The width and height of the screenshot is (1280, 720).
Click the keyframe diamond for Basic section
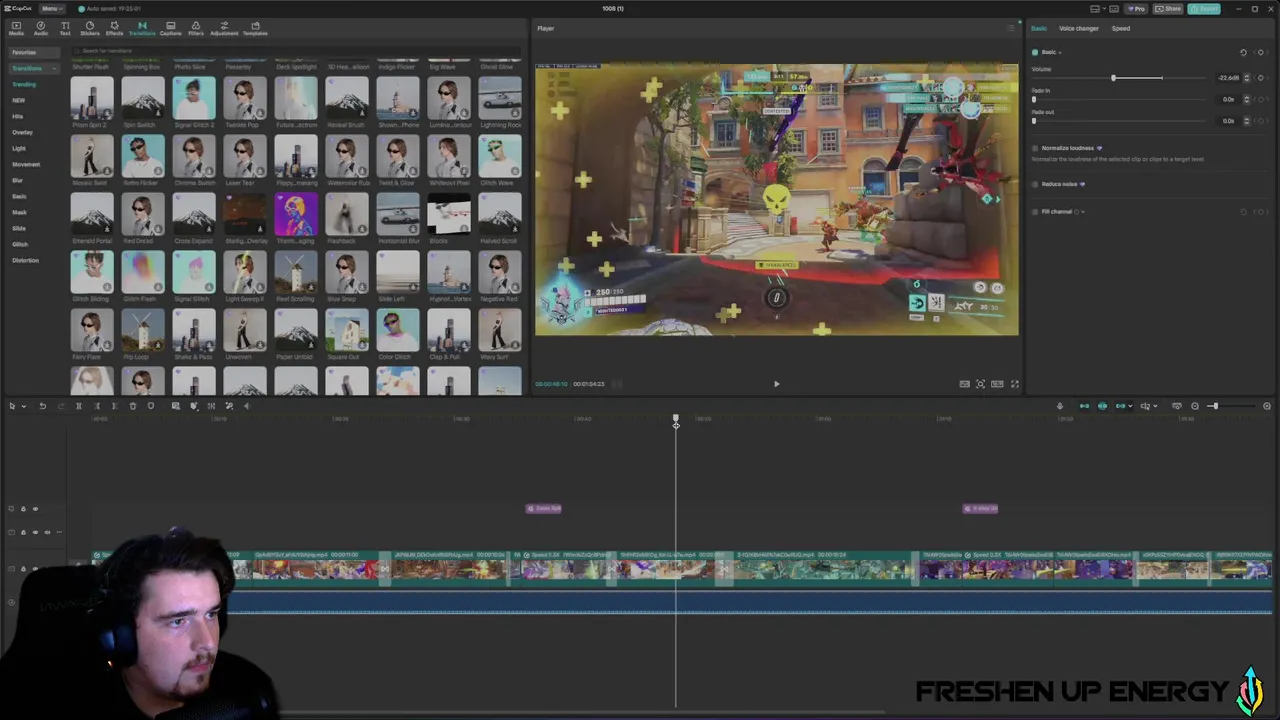point(1261,52)
